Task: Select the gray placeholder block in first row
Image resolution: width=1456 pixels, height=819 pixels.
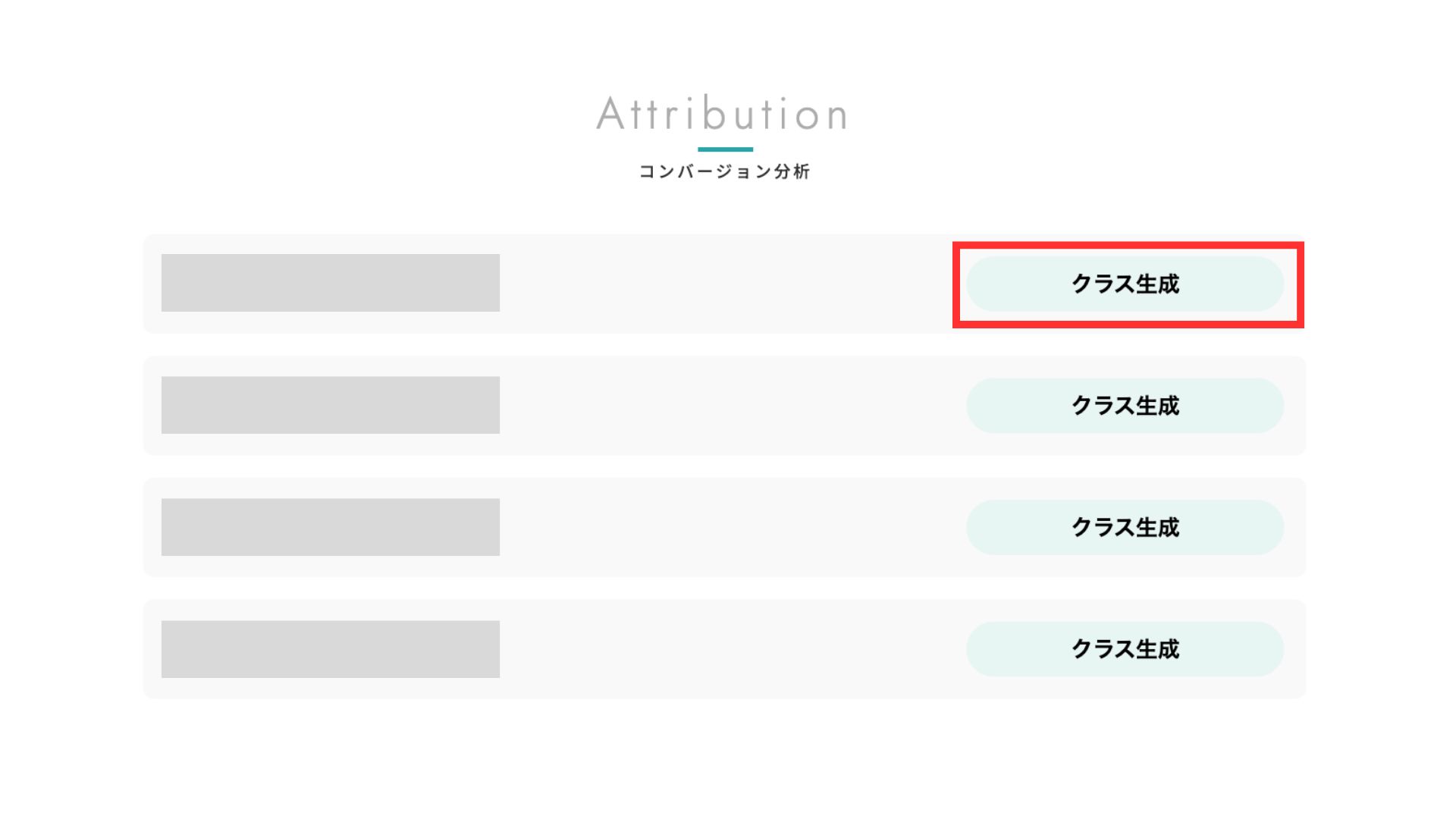Action: (330, 283)
